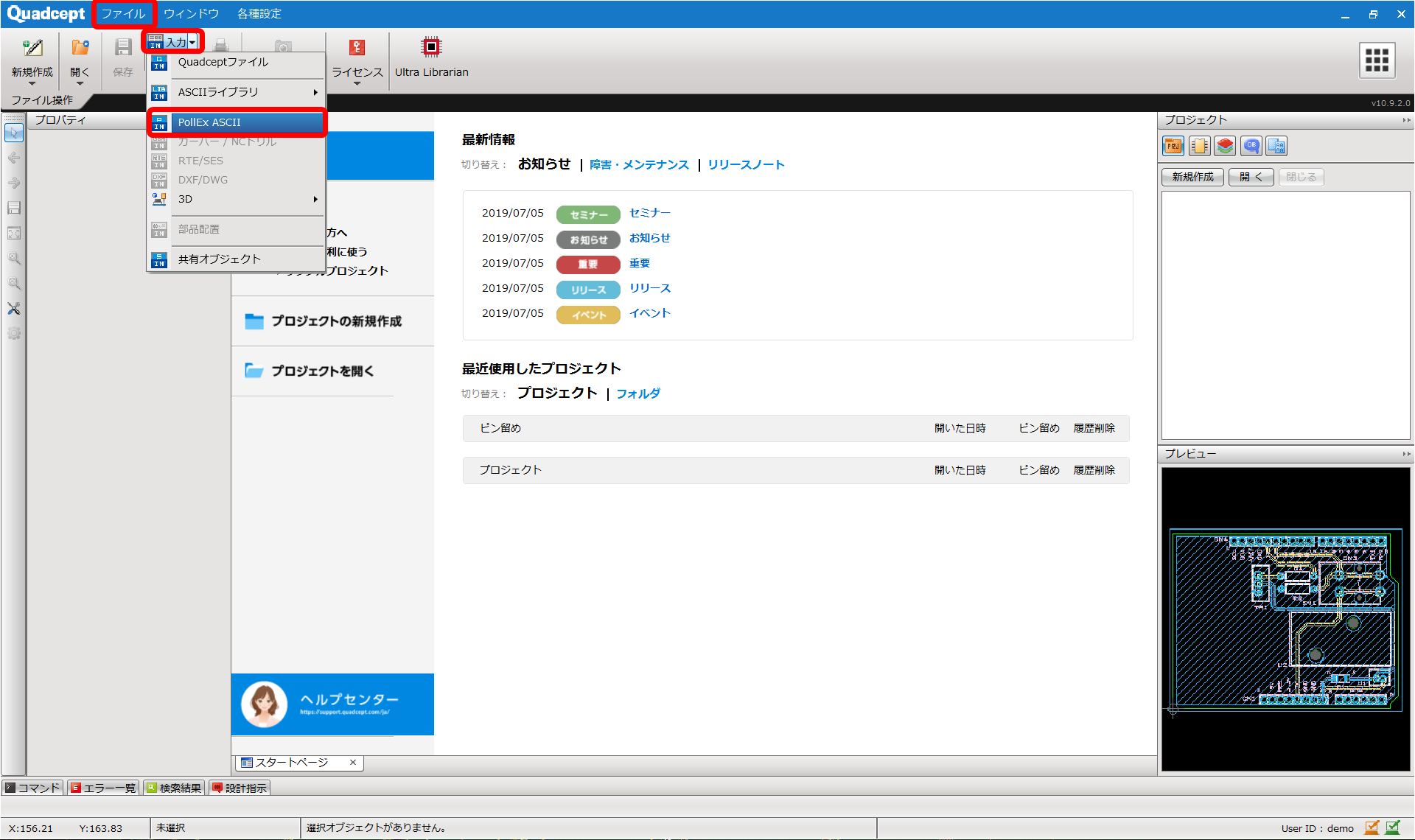Select the PRJ project folder icon
Screen dimensions: 1415x840
point(1173,146)
